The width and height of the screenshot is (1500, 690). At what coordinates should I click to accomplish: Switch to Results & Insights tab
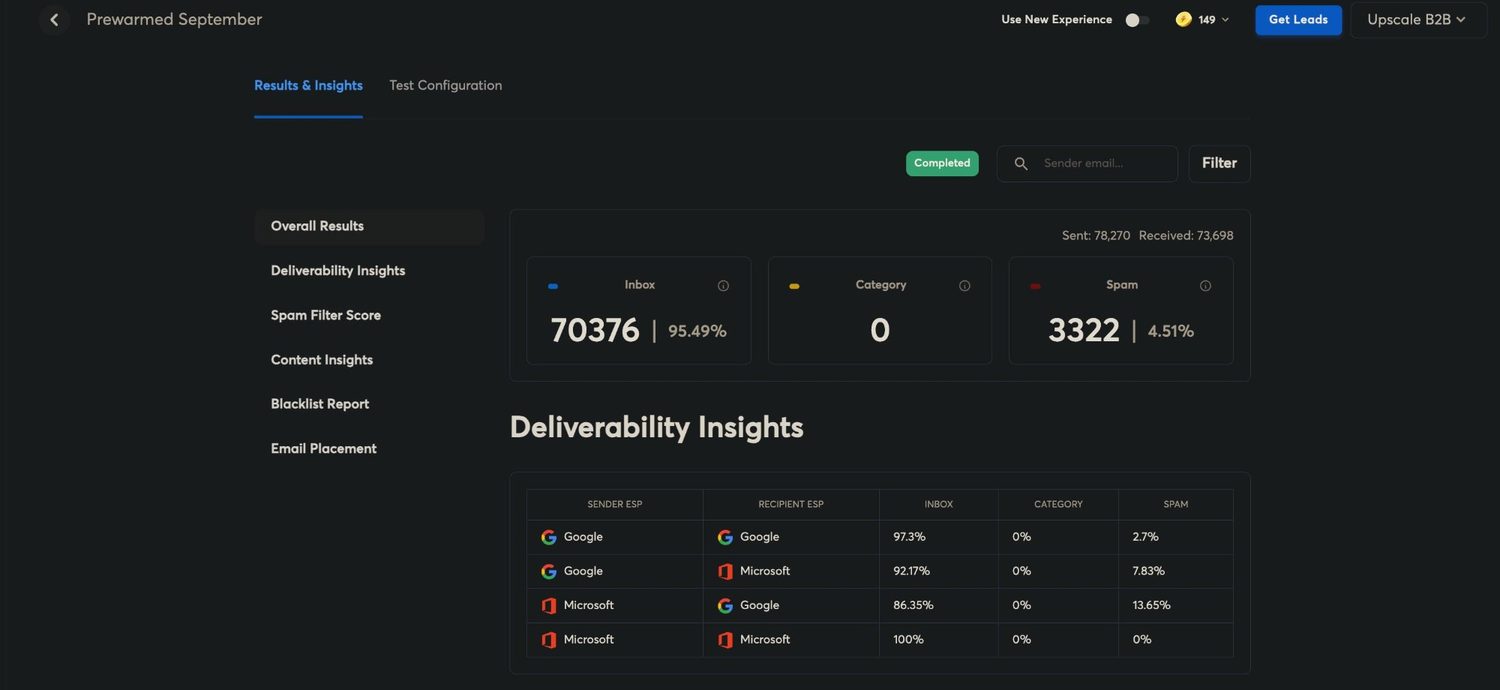pos(308,85)
